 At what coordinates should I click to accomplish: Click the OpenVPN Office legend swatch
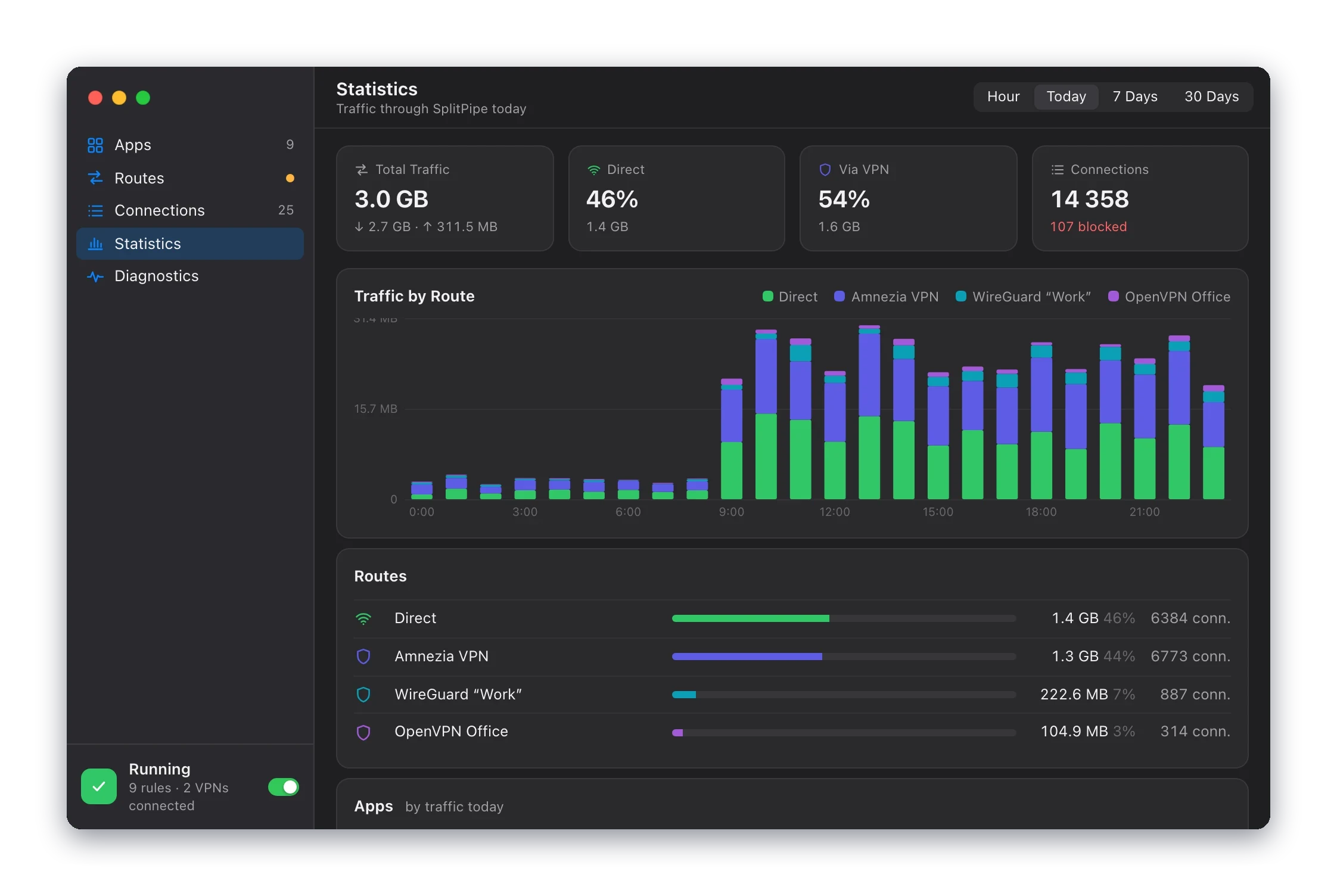(x=1113, y=296)
